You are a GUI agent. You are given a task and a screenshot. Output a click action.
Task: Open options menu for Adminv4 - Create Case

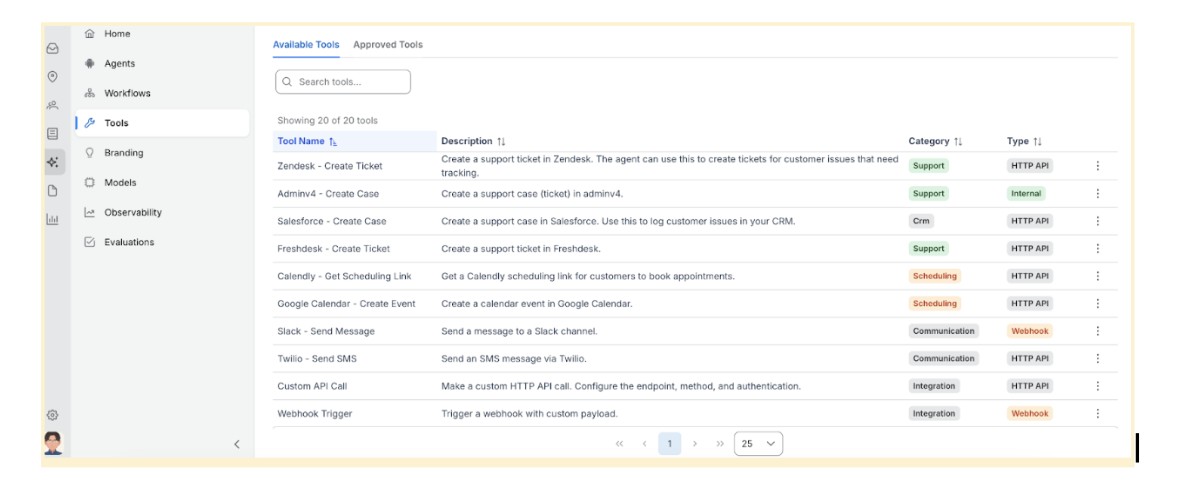[1098, 194]
